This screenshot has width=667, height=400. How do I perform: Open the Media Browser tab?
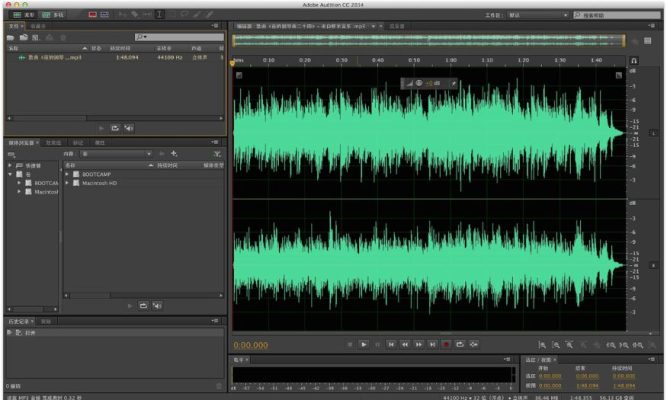(x=22, y=143)
